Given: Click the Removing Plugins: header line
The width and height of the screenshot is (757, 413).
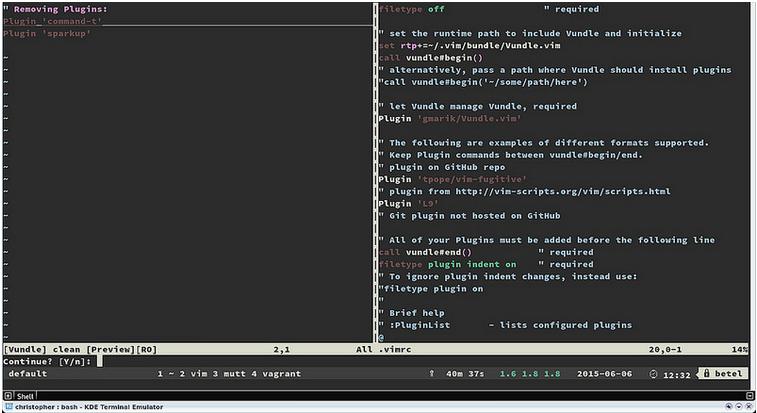Looking at the screenshot, I should point(55,9).
